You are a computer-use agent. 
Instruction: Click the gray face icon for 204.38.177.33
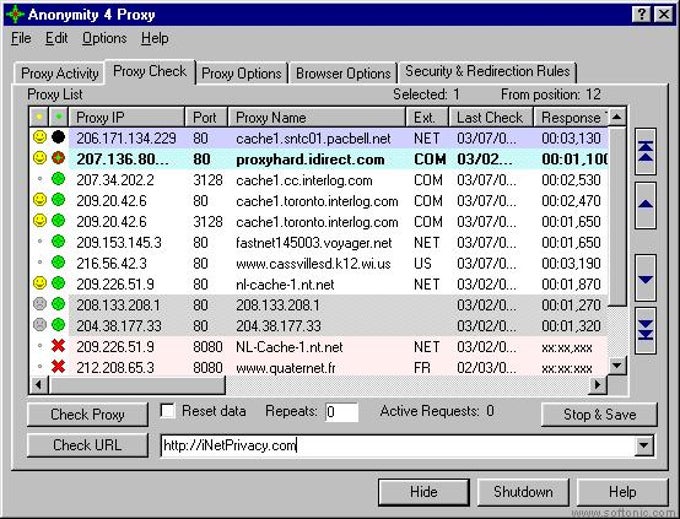point(39,325)
